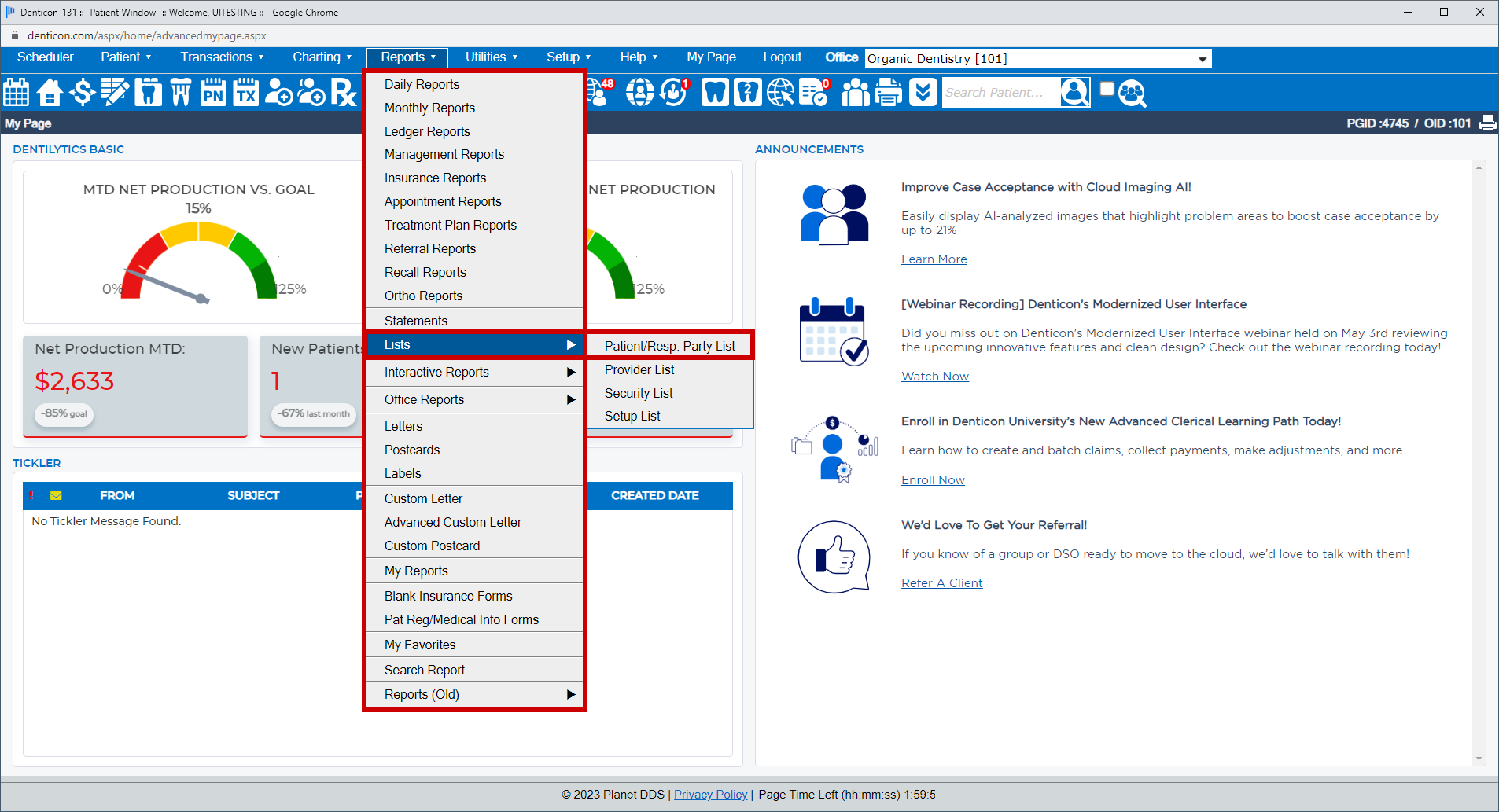The height and width of the screenshot is (812, 1499).
Task: Expand the Office Reports submenu
Action: pyautogui.click(x=475, y=399)
